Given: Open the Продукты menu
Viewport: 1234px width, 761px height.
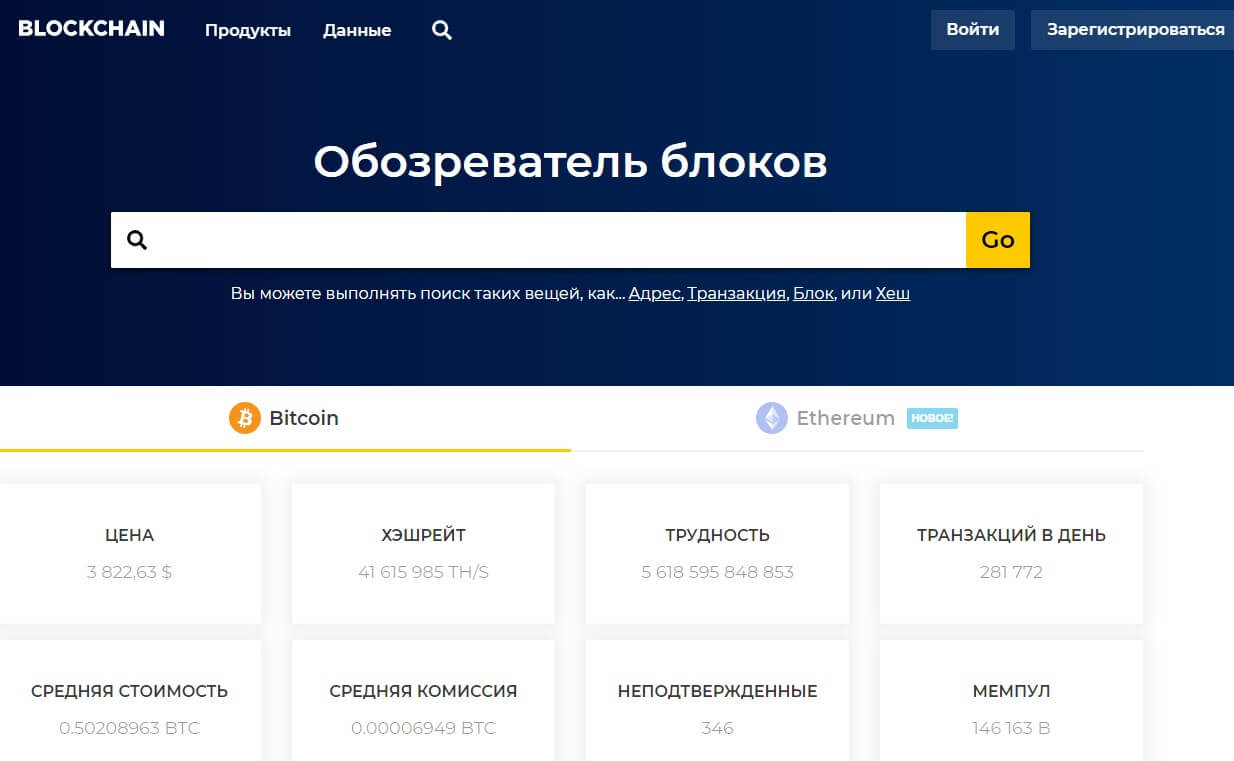Looking at the screenshot, I should (248, 30).
